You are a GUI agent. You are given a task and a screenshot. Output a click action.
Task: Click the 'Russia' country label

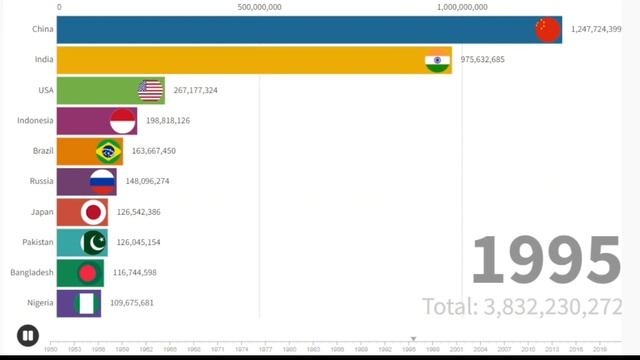pyautogui.click(x=42, y=181)
